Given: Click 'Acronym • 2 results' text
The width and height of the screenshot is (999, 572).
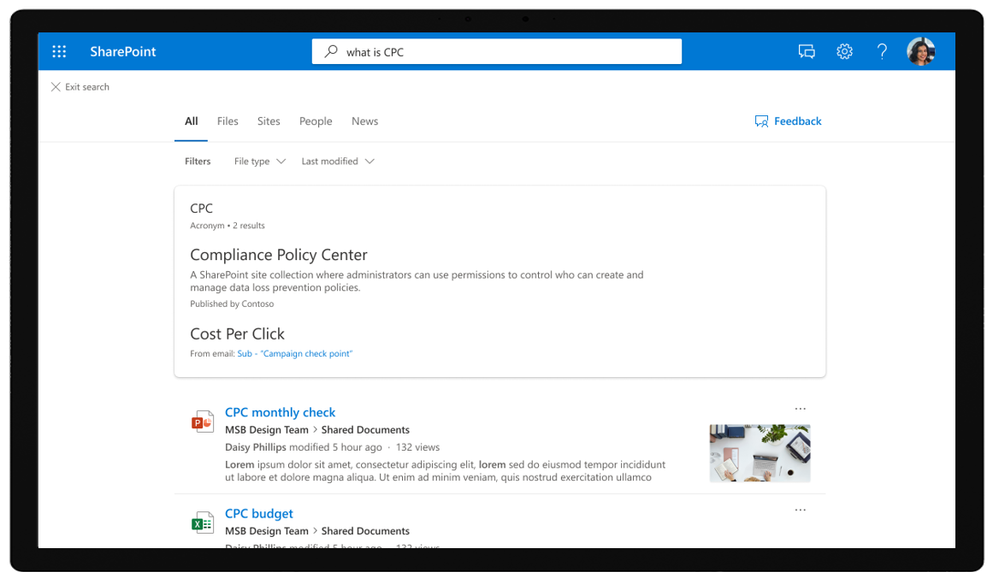Looking at the screenshot, I should tap(227, 225).
